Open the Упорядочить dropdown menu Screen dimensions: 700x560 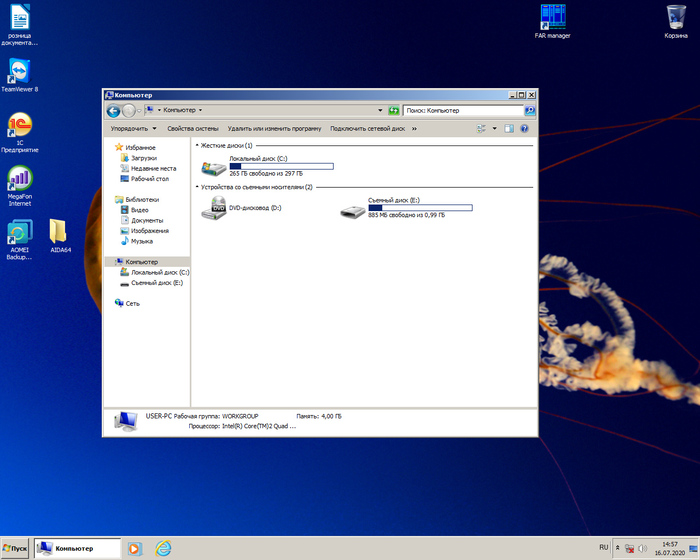(x=133, y=129)
